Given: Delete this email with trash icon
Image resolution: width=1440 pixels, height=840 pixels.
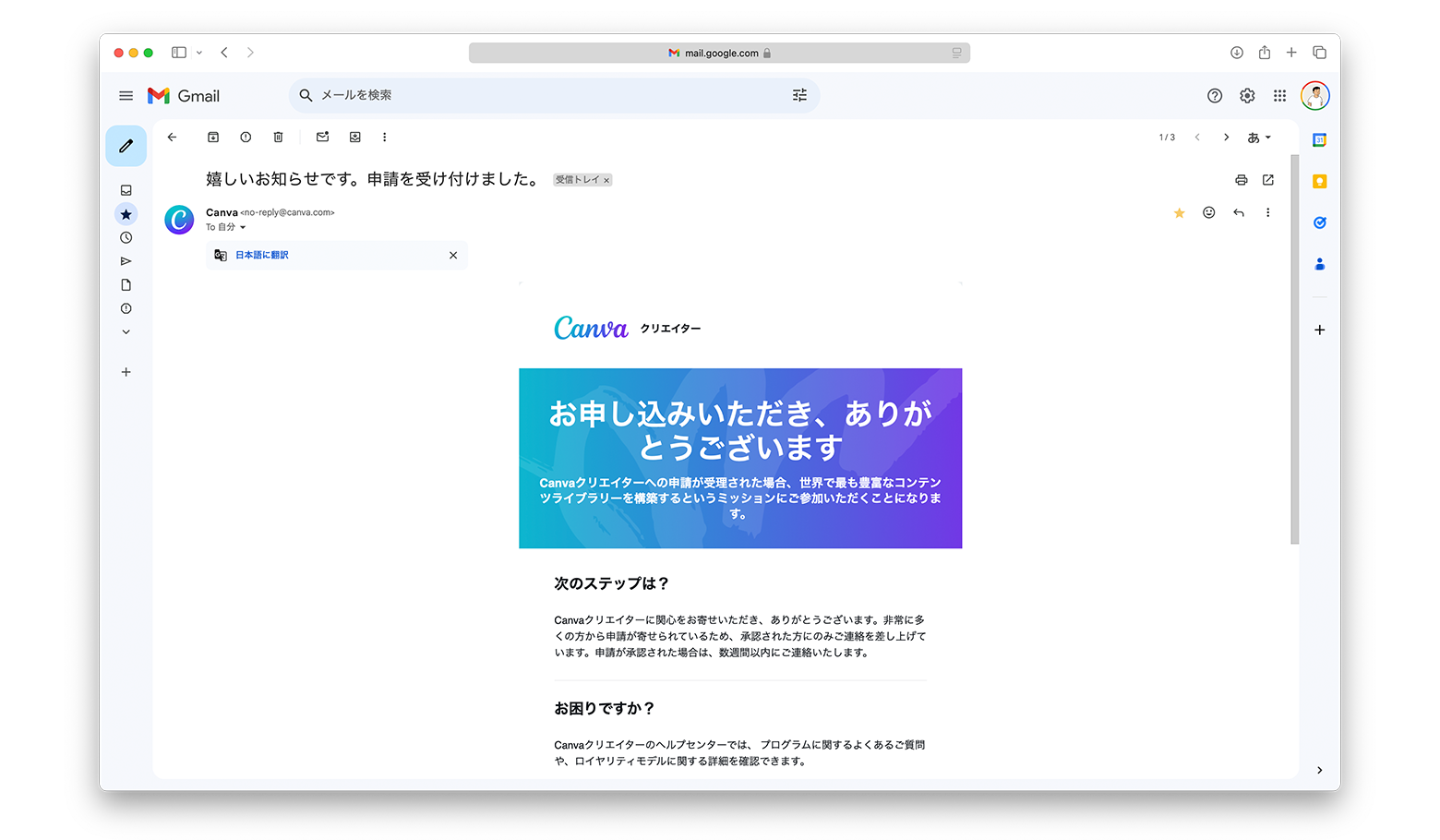Looking at the screenshot, I should [278, 138].
